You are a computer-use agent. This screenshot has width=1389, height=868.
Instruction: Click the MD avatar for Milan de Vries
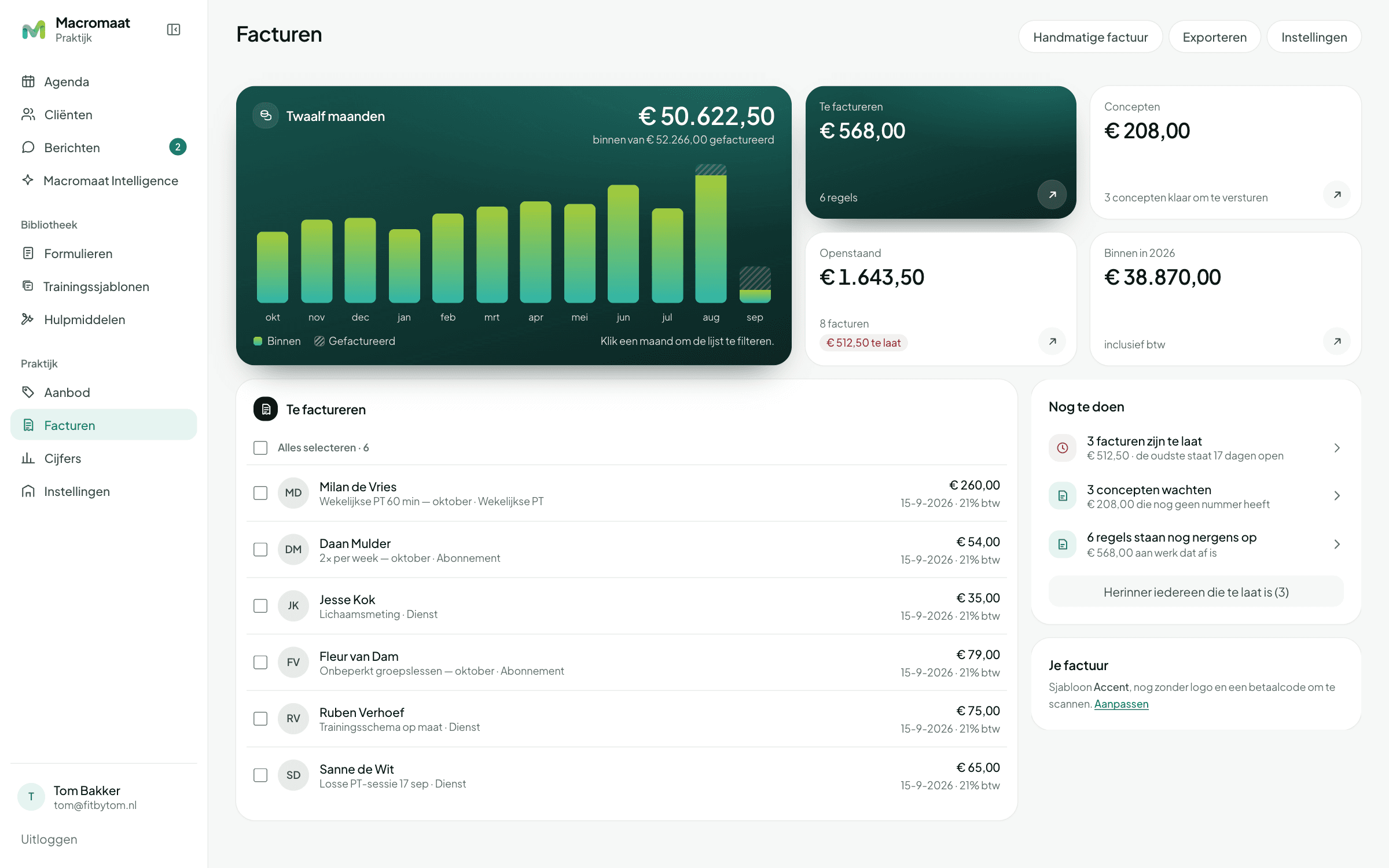pyautogui.click(x=293, y=493)
